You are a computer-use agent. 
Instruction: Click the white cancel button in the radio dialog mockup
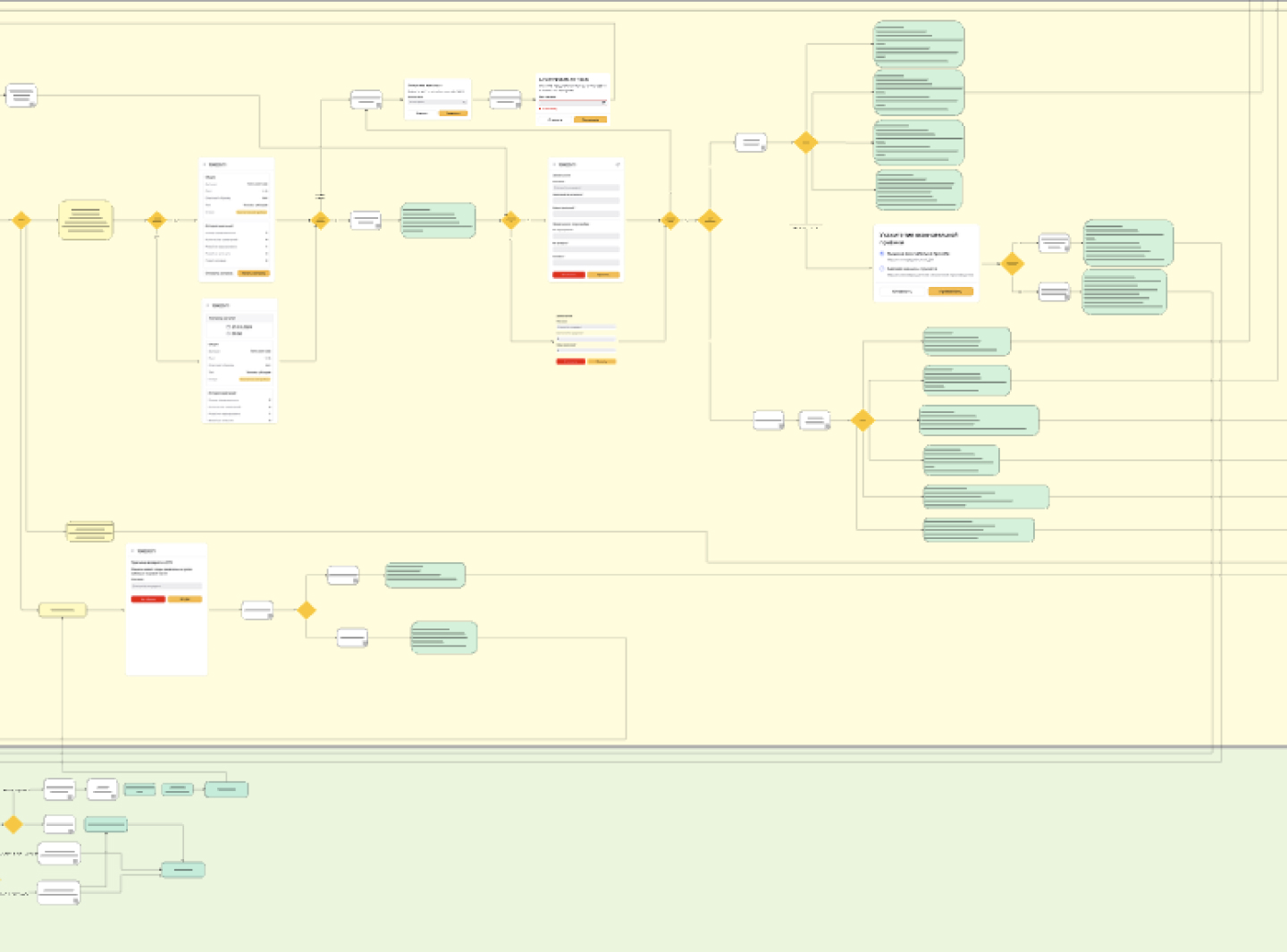click(x=902, y=291)
